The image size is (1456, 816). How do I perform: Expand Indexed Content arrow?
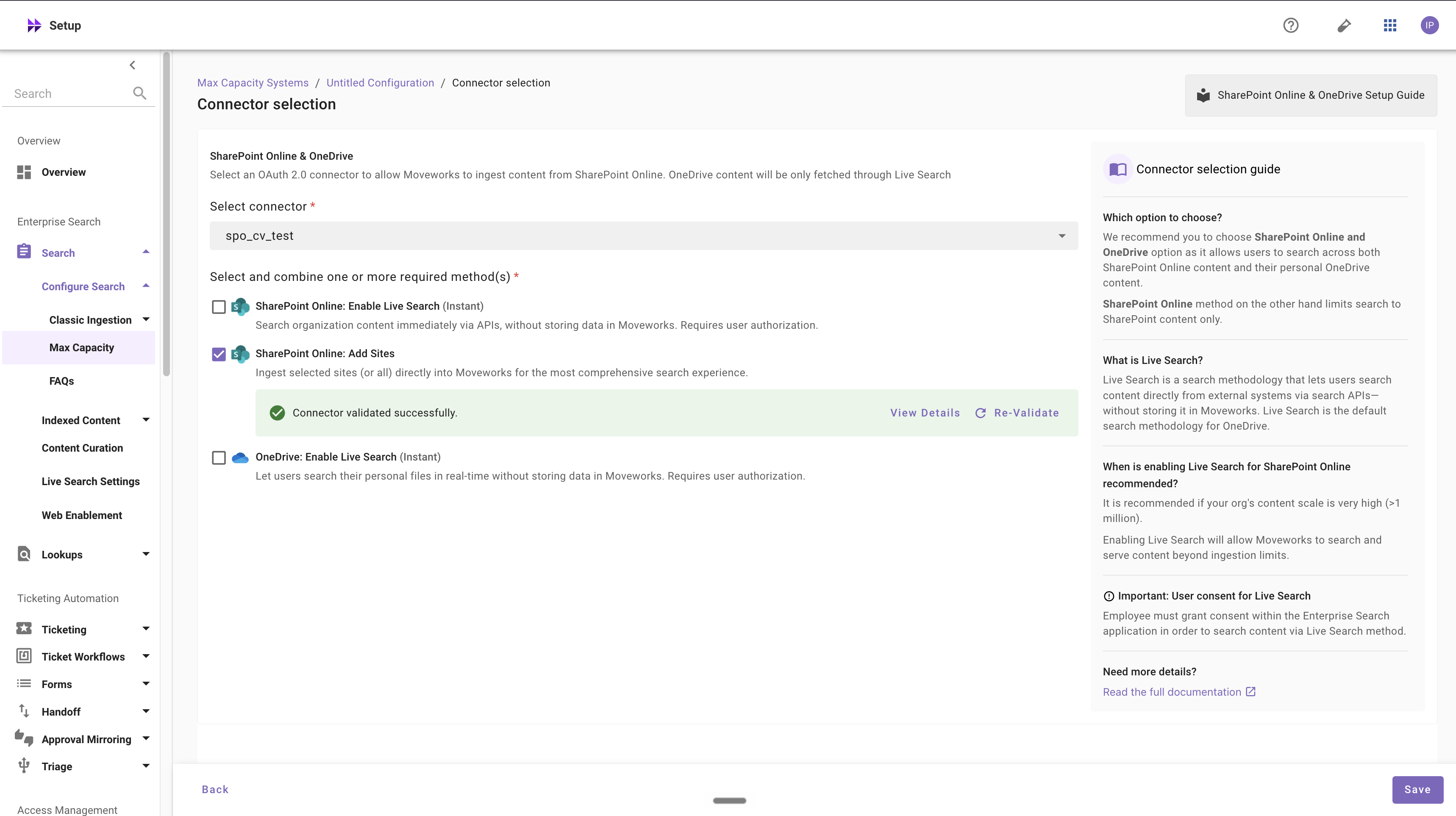click(x=146, y=420)
